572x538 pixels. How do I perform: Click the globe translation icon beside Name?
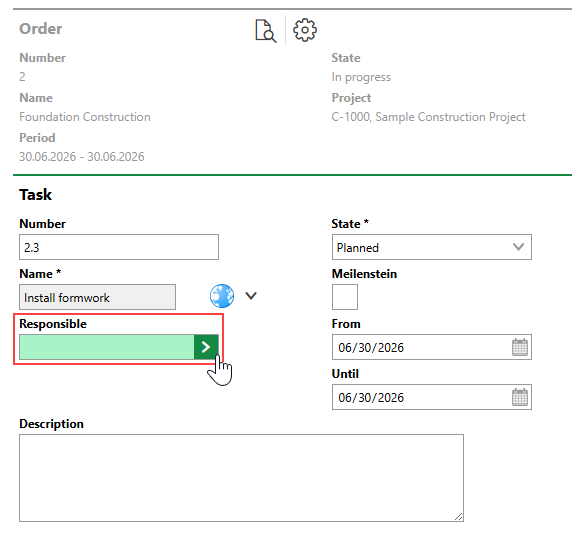(222, 296)
